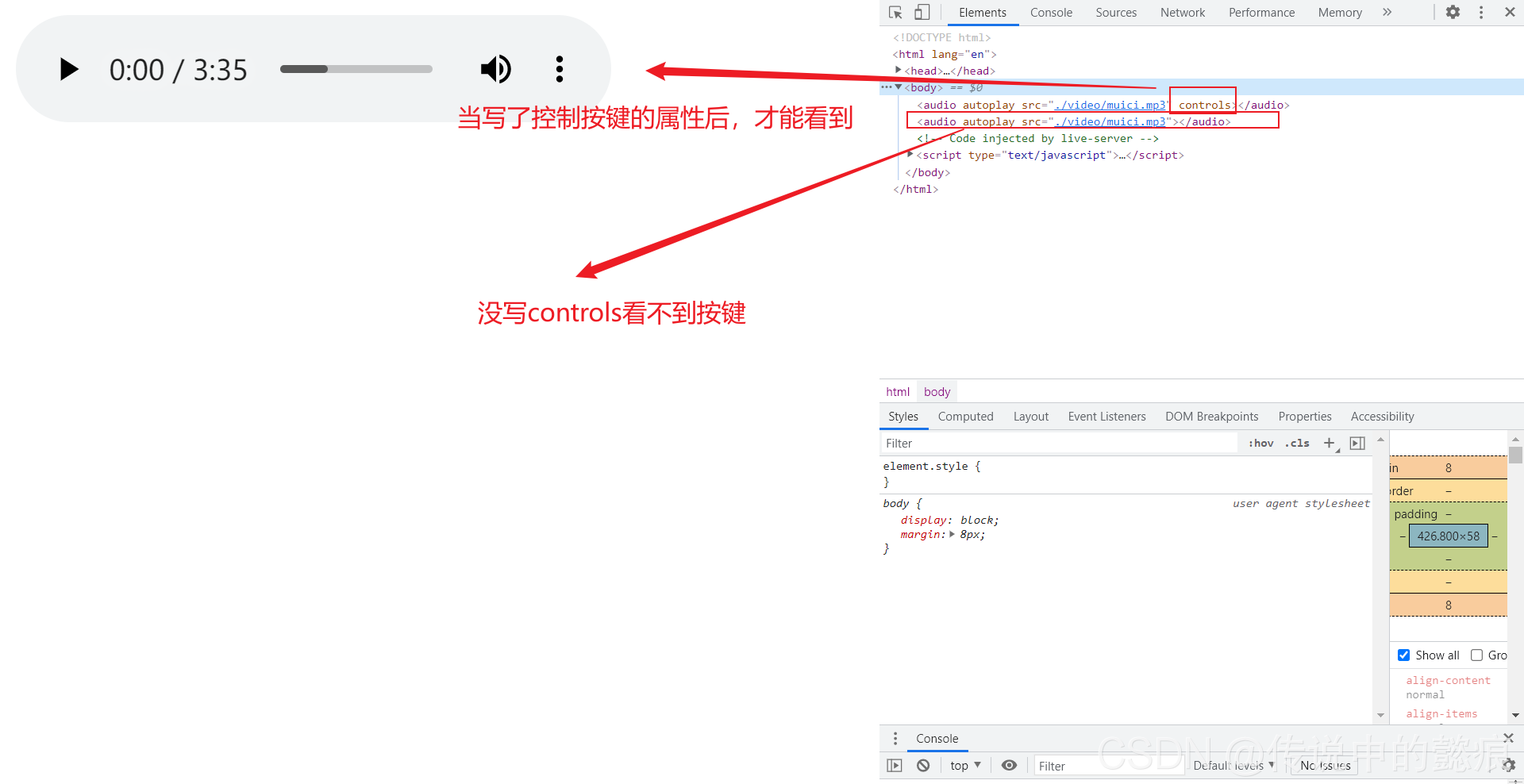Toggle the device toolbar icon

922,13
